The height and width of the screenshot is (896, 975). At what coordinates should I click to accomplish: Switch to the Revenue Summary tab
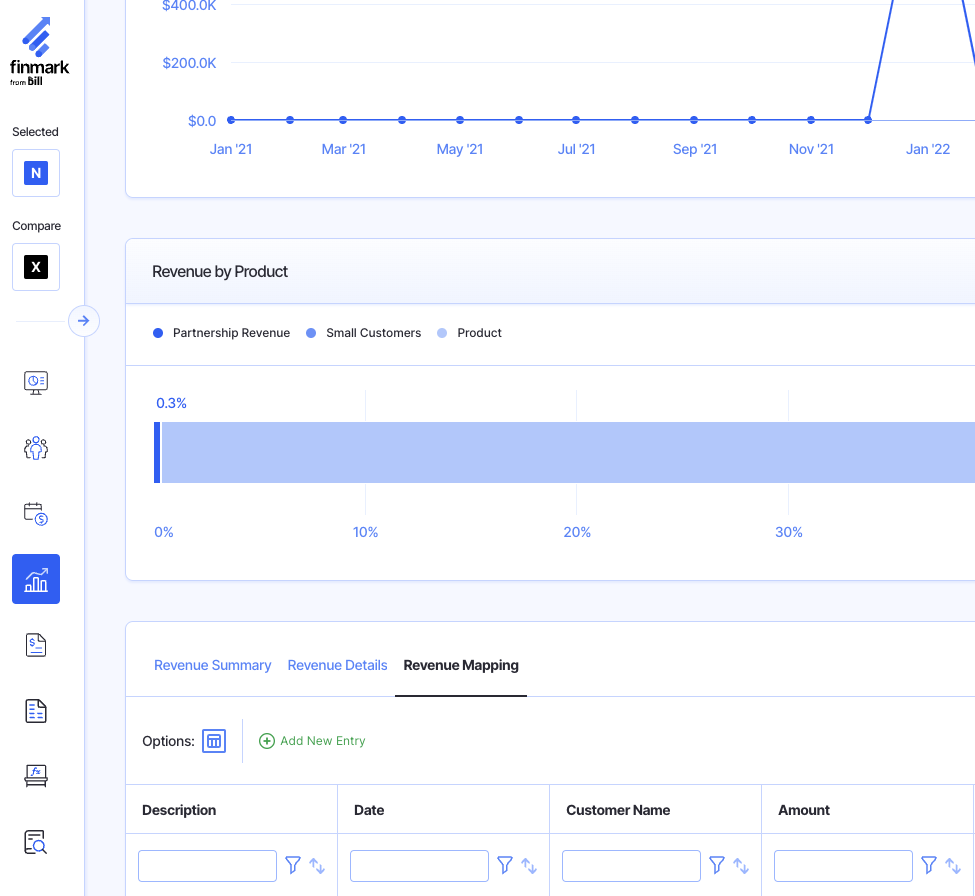coord(213,665)
